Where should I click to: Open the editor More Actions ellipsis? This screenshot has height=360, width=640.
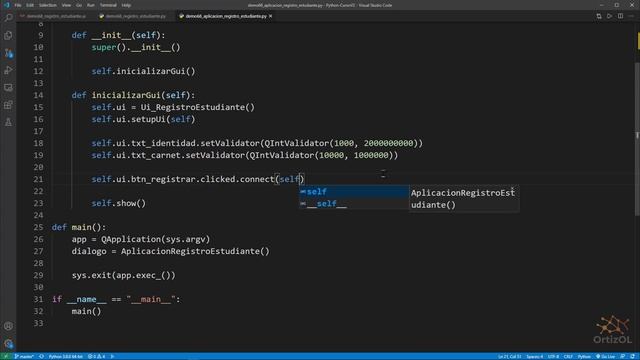coord(631,16)
